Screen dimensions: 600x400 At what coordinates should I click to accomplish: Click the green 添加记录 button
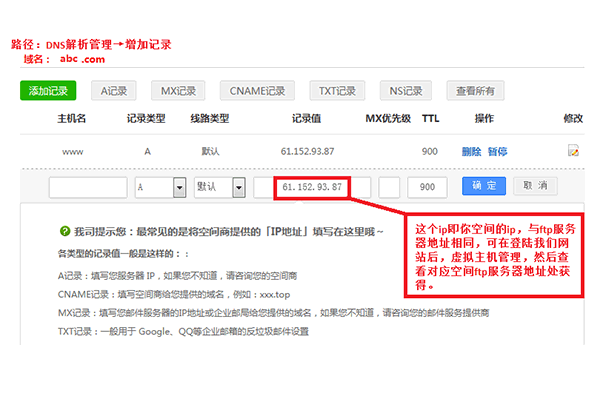48,91
